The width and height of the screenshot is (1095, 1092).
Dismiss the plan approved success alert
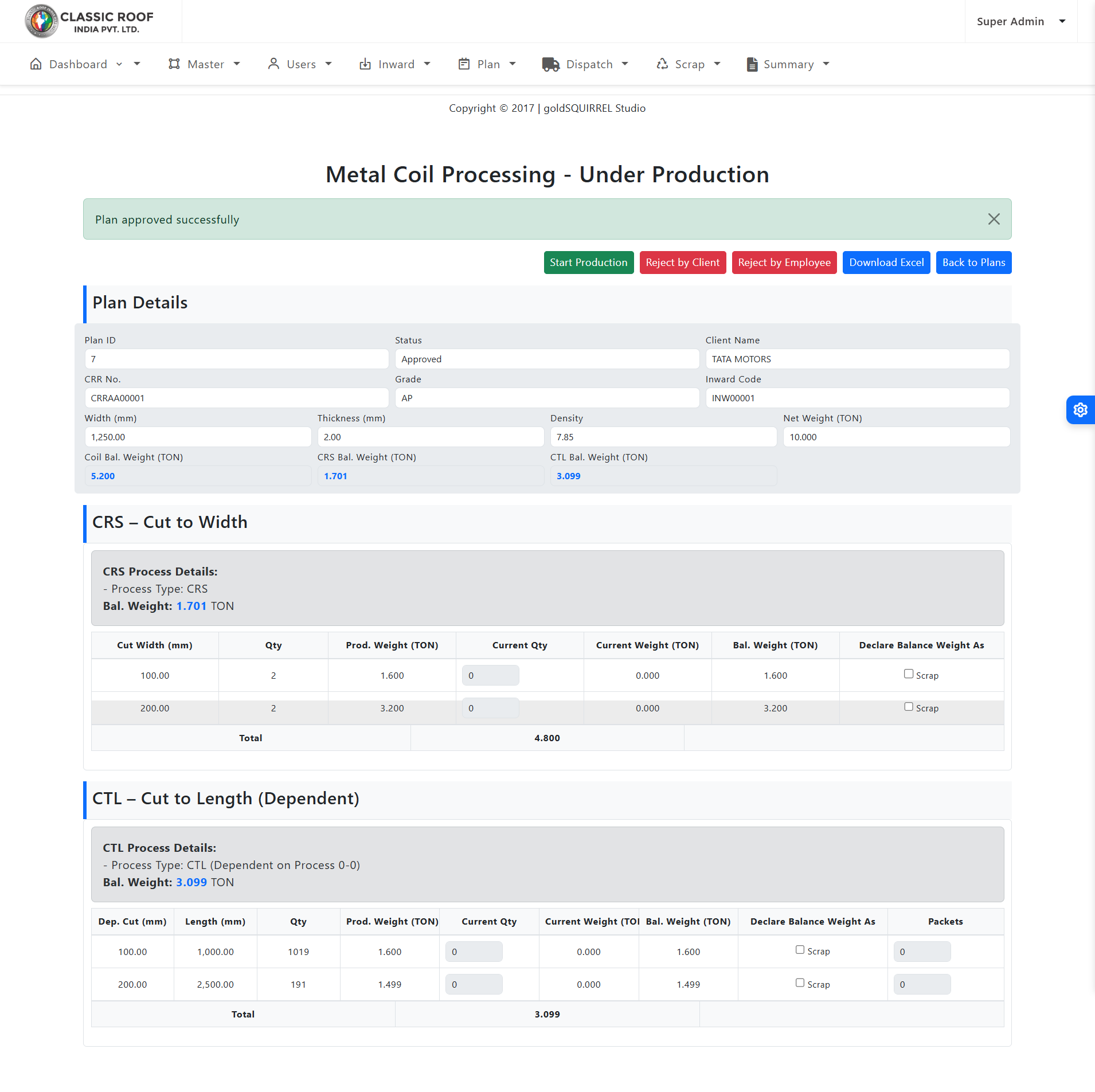994,219
